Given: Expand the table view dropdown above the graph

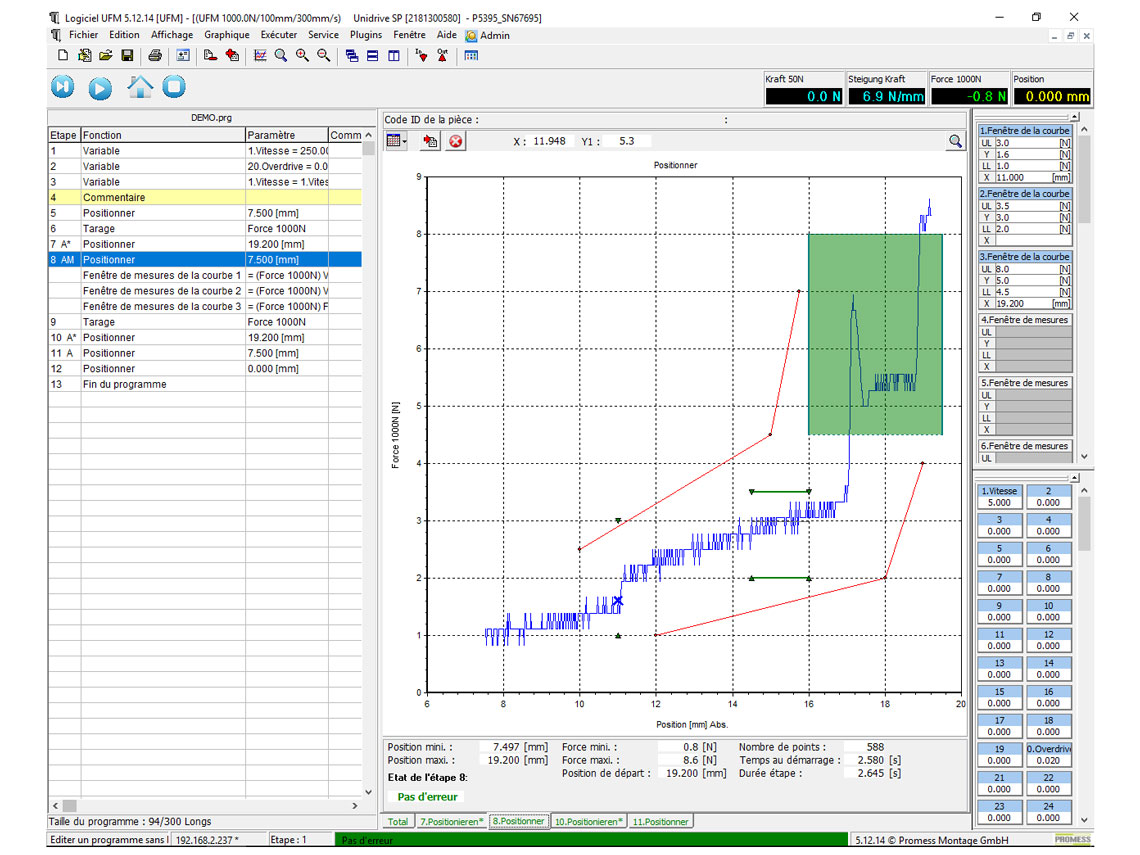Looking at the screenshot, I should [404, 140].
